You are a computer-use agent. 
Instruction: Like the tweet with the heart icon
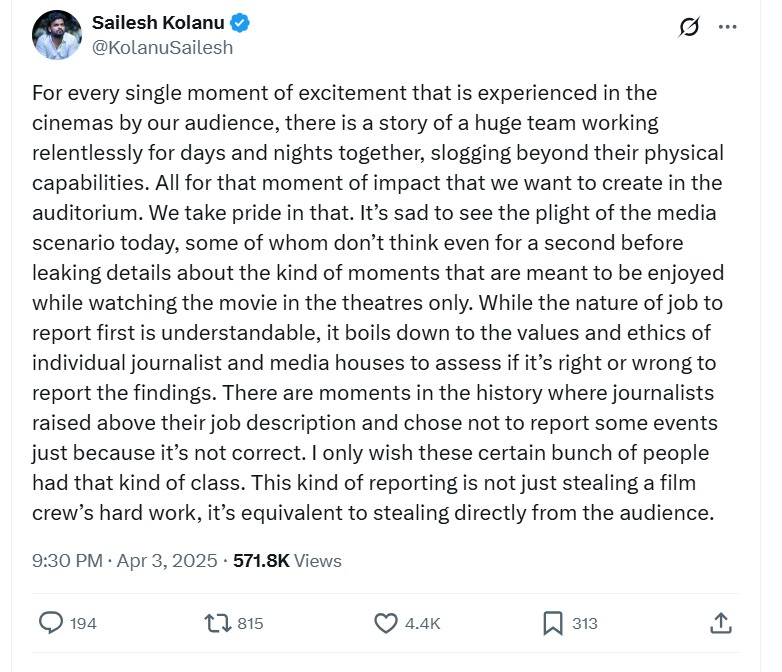(x=386, y=623)
